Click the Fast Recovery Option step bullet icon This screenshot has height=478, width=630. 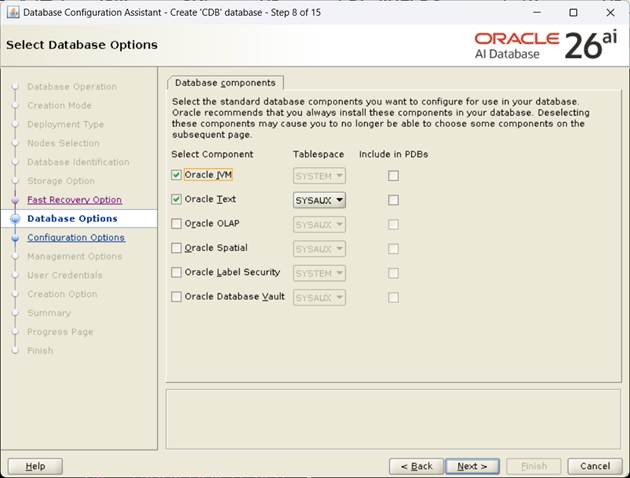click(x=15, y=200)
